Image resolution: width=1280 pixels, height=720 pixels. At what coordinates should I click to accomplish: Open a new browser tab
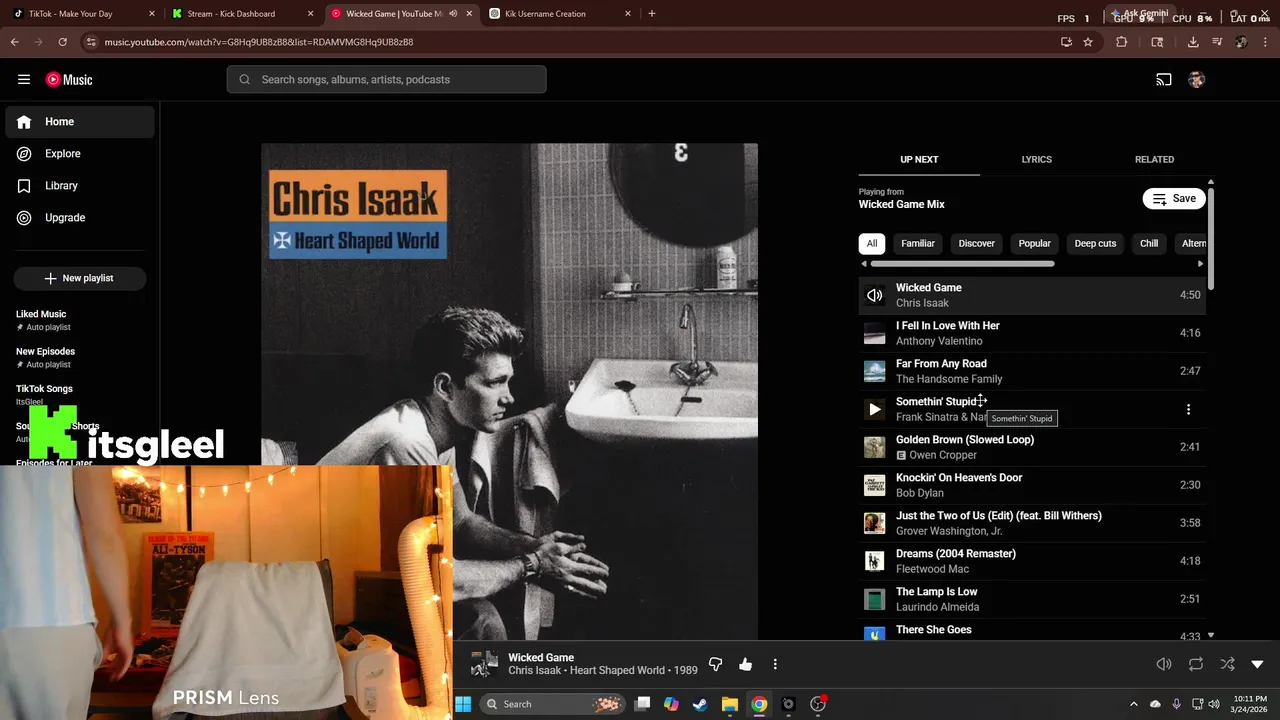pyautogui.click(x=652, y=14)
